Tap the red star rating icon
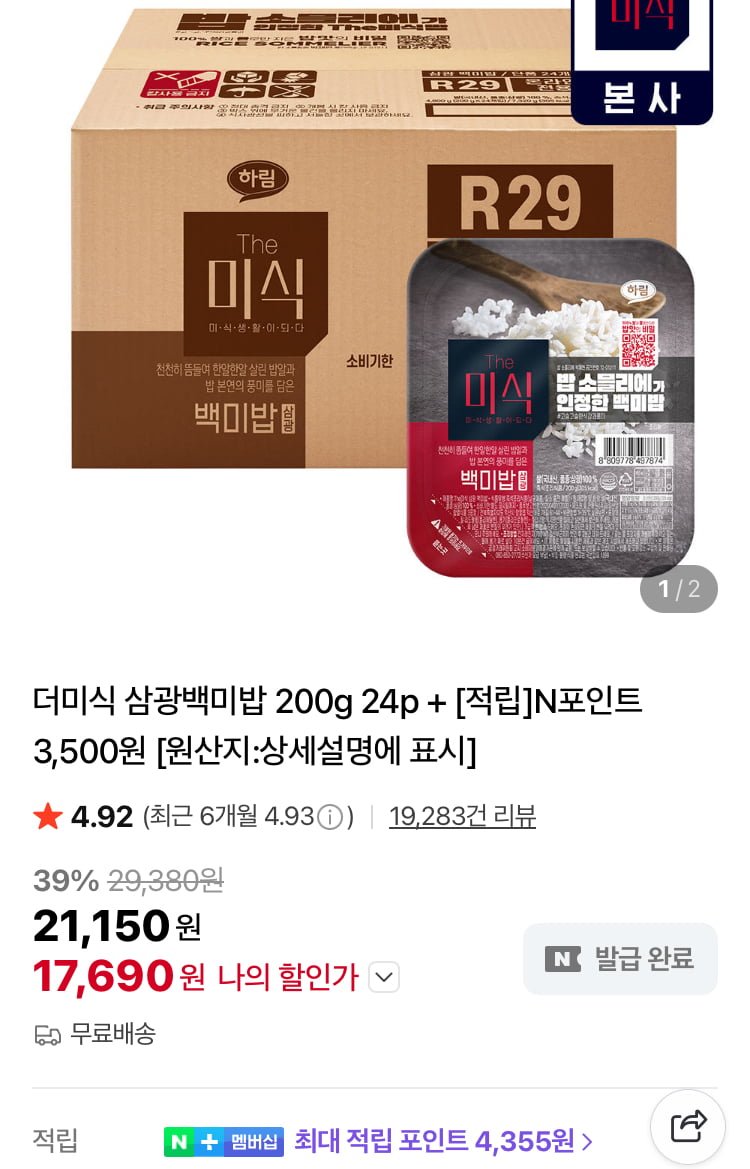750x1169 pixels. point(48,816)
